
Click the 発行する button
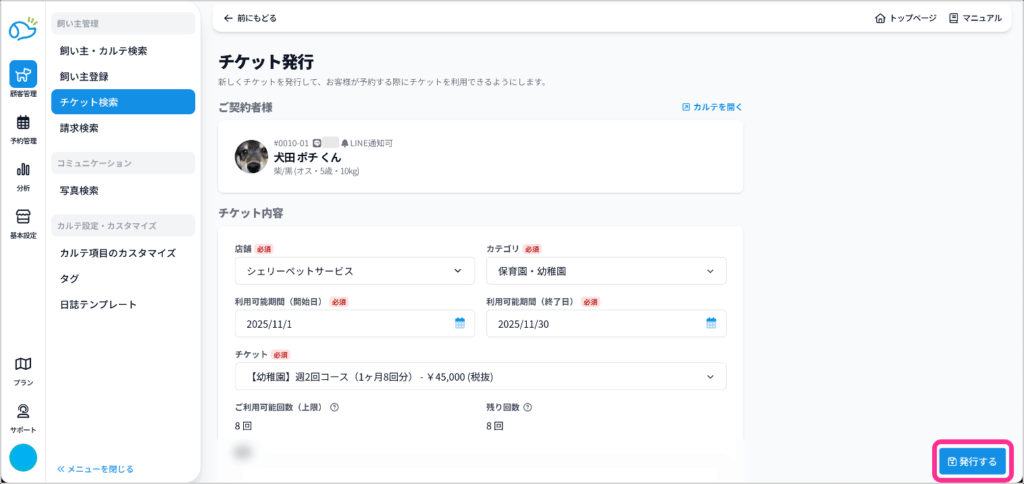pyautogui.click(x=972, y=461)
